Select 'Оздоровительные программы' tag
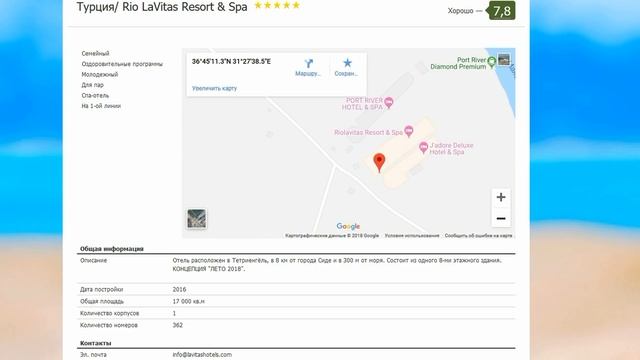 coord(122,64)
